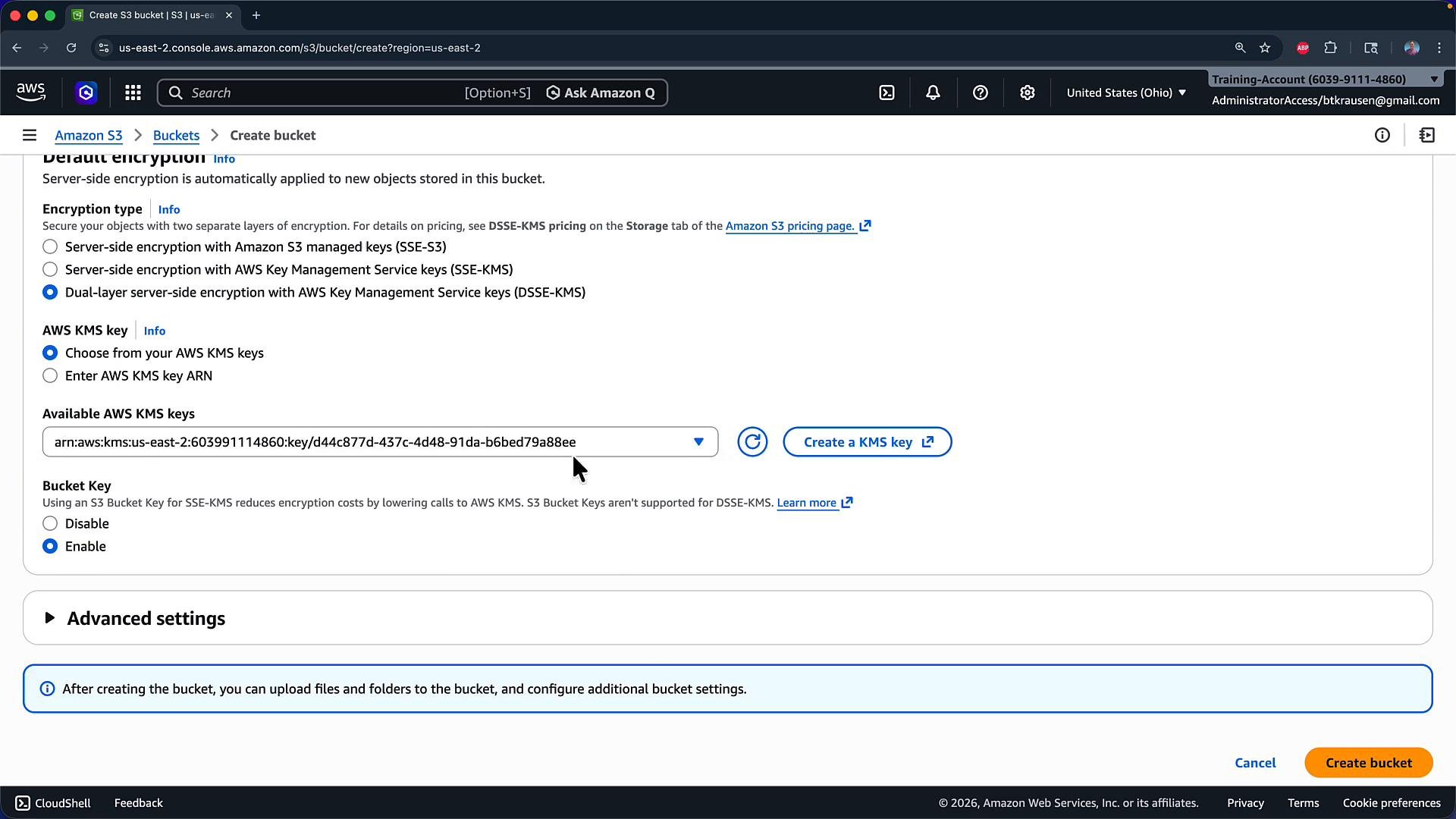Open the info panel icon
Screen dimensions: 1456x819
pyautogui.click(x=1382, y=135)
